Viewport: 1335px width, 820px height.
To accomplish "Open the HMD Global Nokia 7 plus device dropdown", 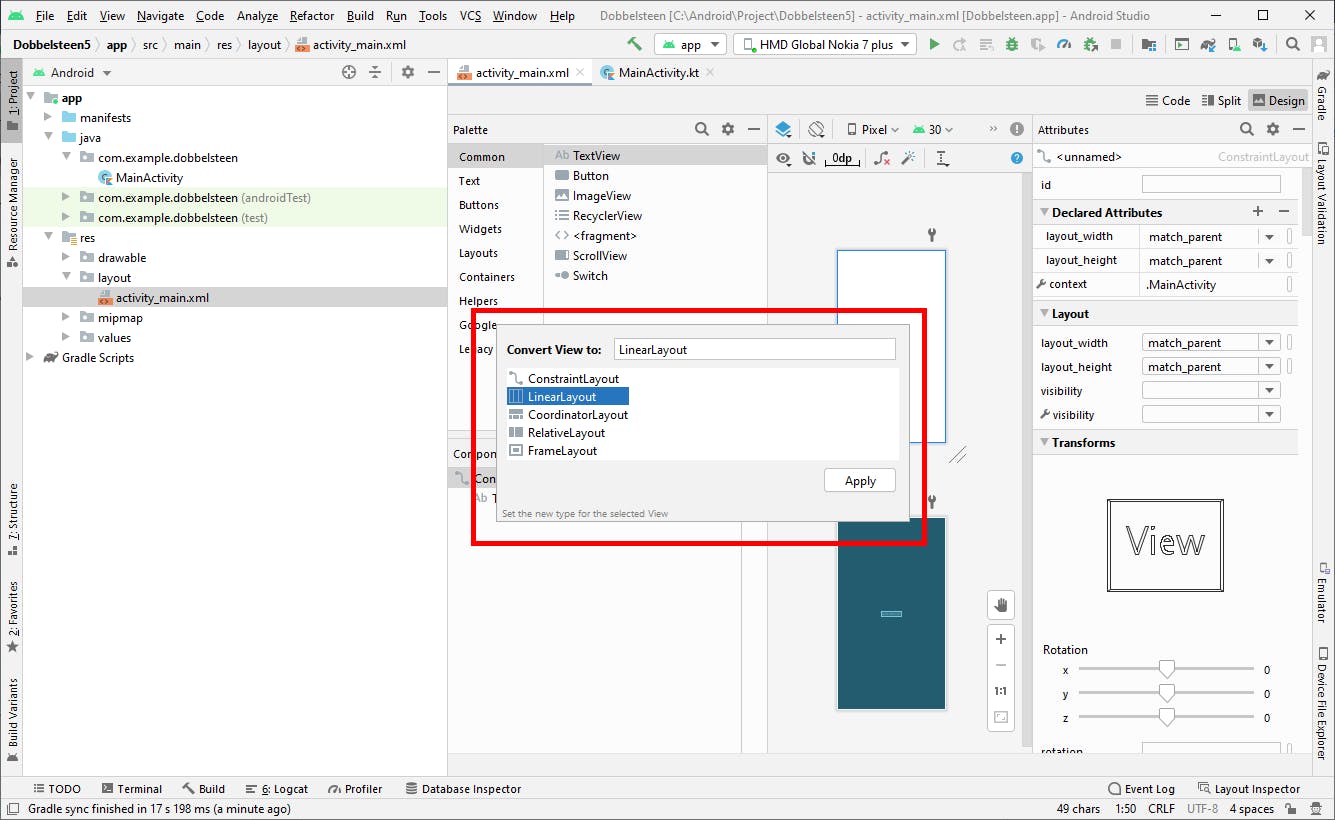I will pyautogui.click(x=825, y=44).
